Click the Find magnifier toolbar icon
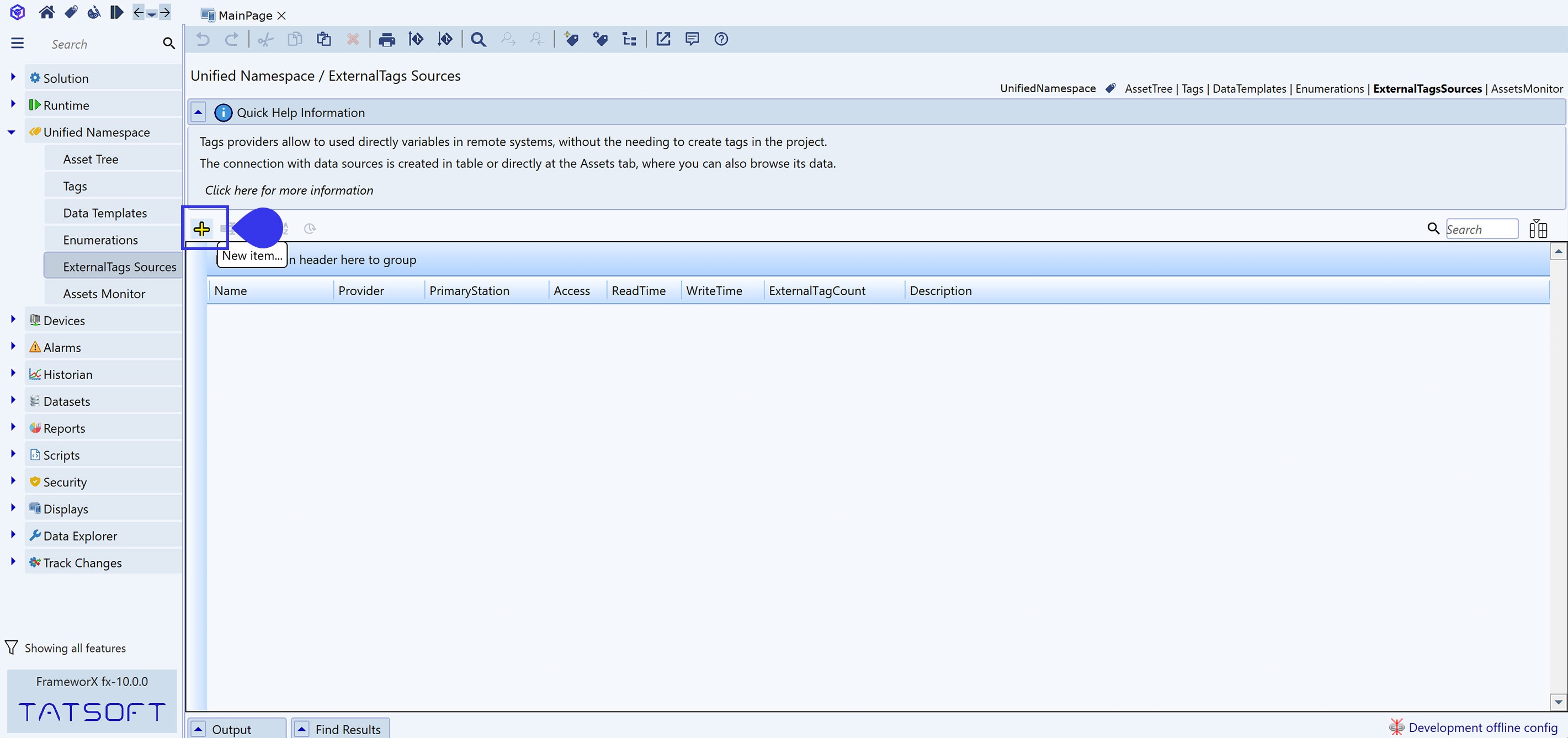The width and height of the screenshot is (1568, 738). pyautogui.click(x=478, y=40)
